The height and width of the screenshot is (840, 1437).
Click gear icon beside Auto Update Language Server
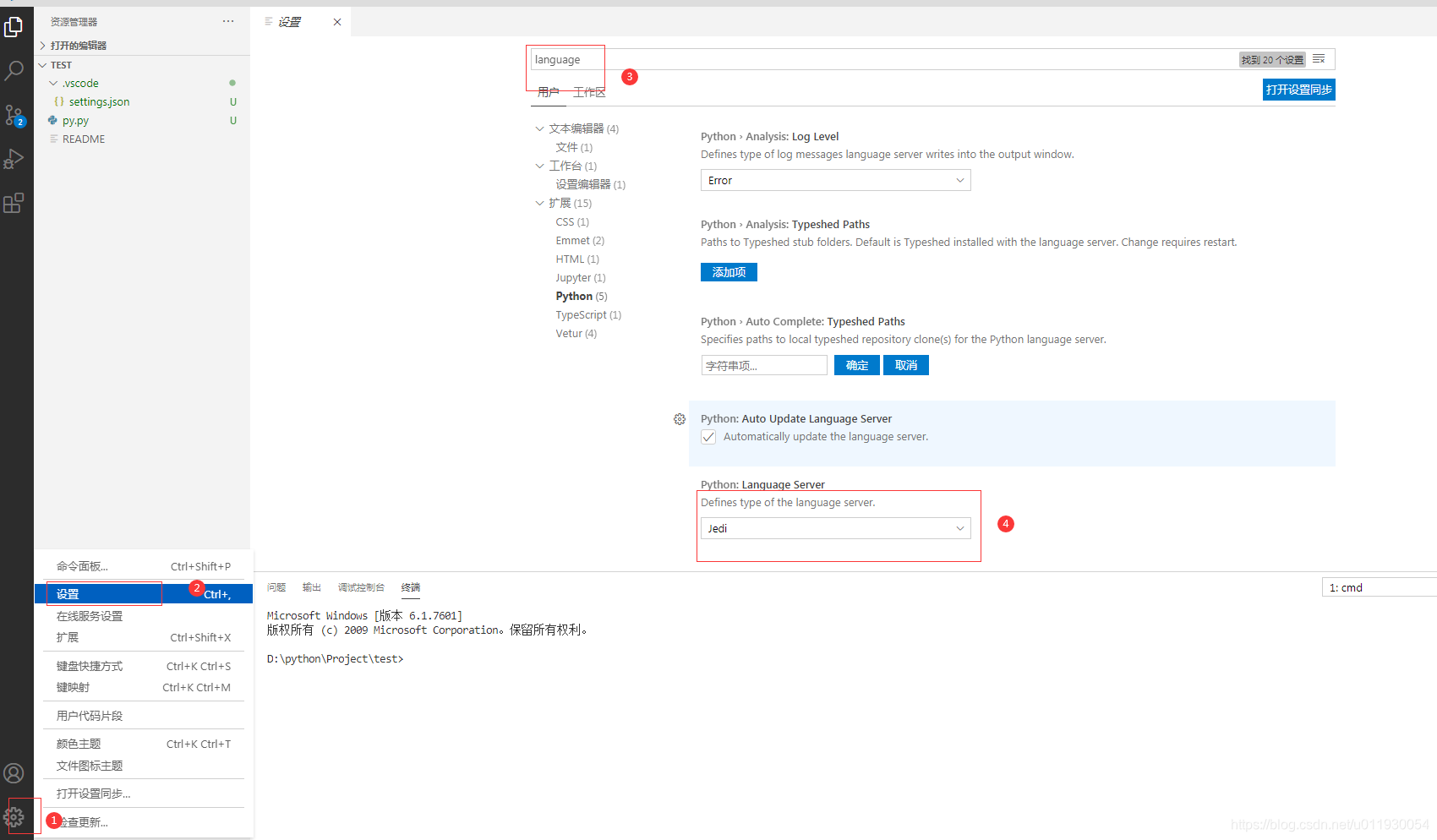[680, 419]
